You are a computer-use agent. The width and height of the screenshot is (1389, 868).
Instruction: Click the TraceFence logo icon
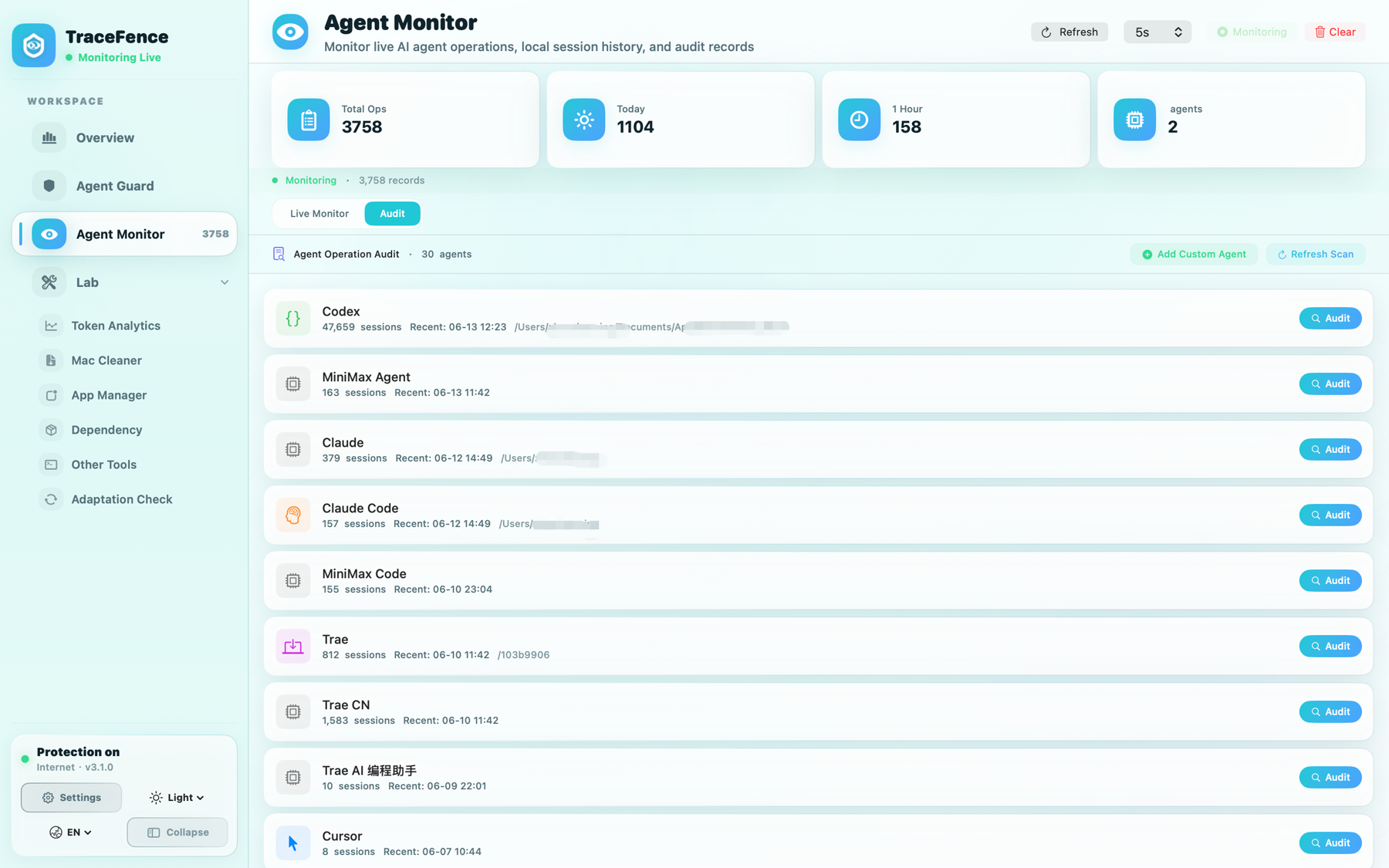tap(34, 46)
